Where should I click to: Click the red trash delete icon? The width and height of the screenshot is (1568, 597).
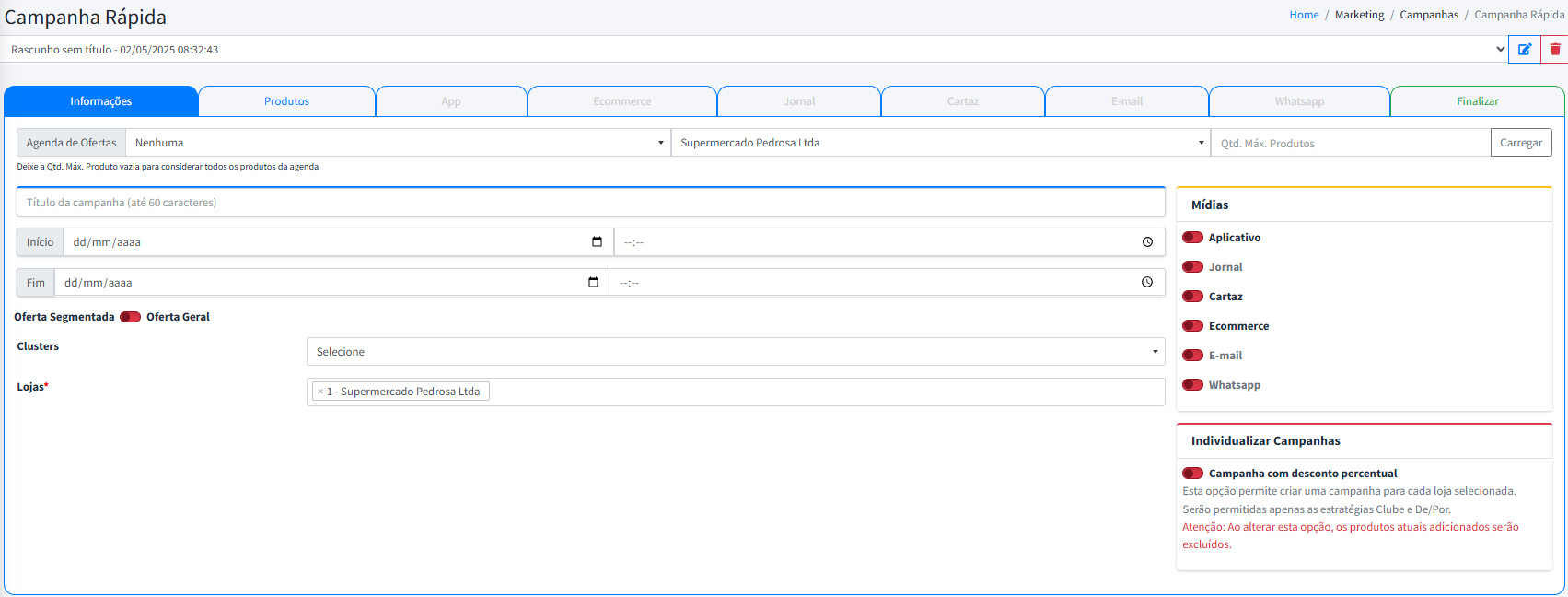pos(1555,50)
